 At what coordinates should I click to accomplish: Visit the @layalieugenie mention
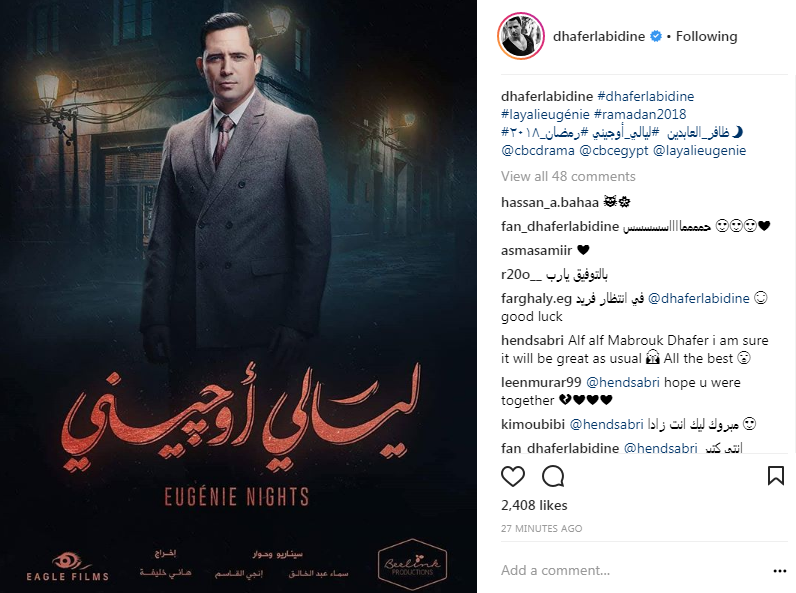click(x=700, y=151)
